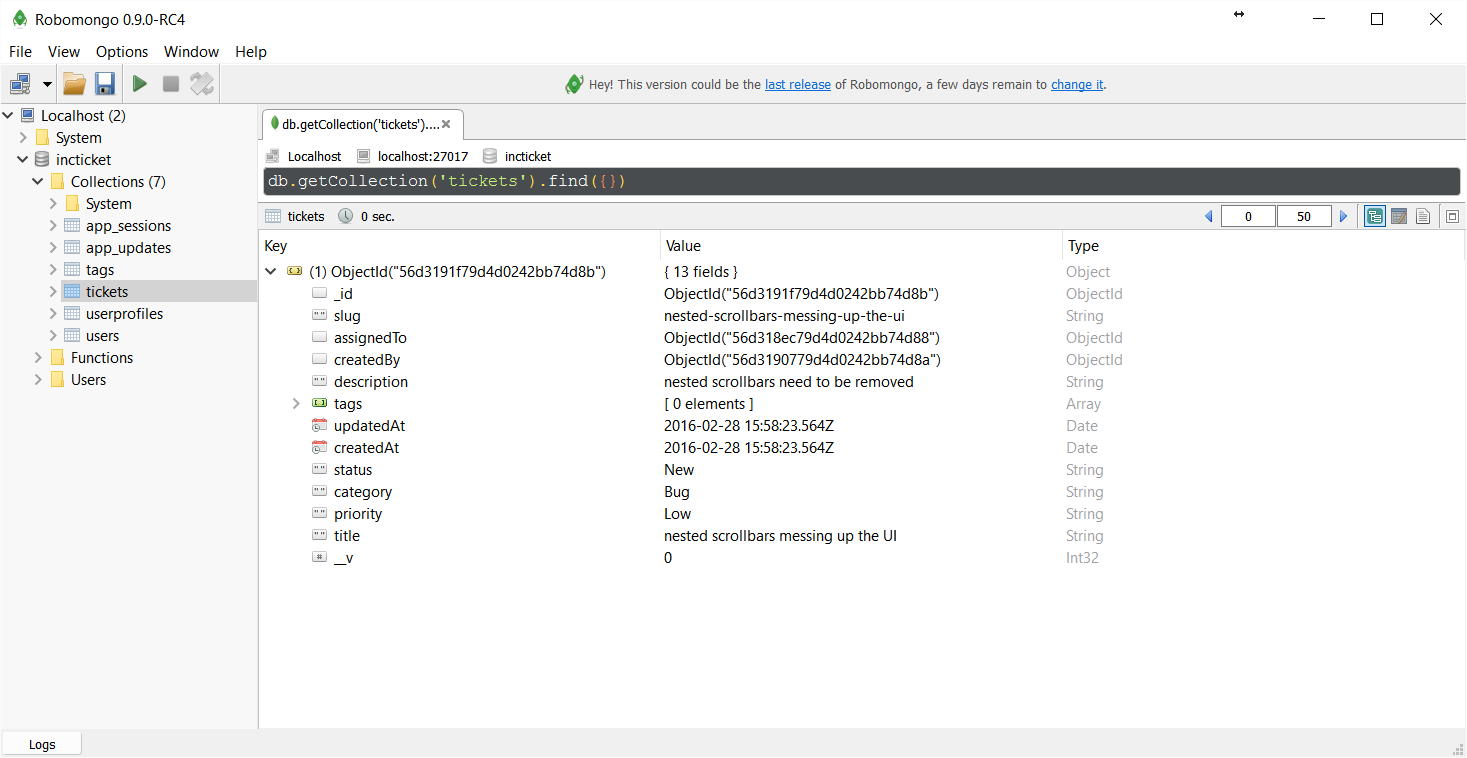Execute the query with the play button

[x=139, y=83]
